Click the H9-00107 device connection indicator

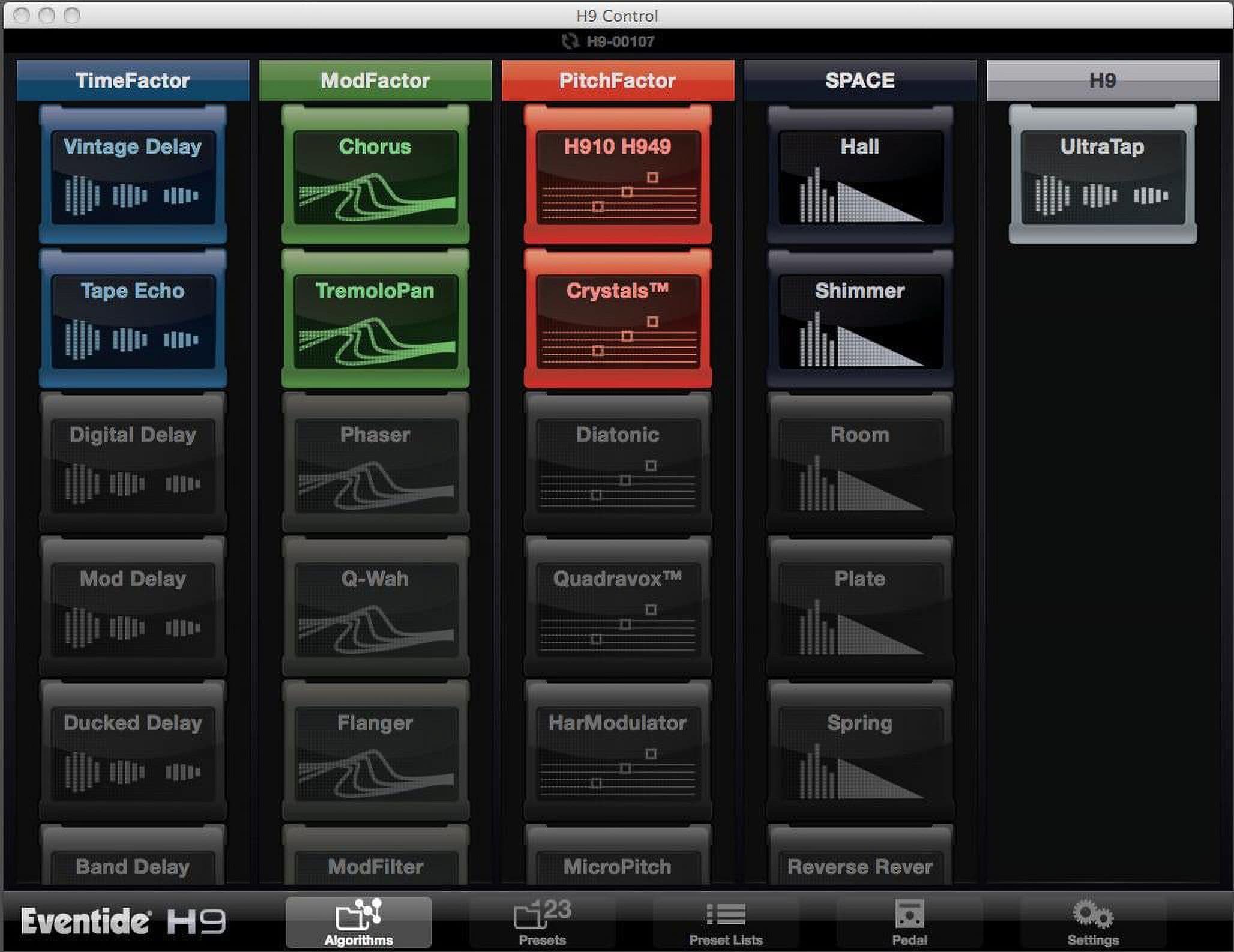(x=608, y=41)
